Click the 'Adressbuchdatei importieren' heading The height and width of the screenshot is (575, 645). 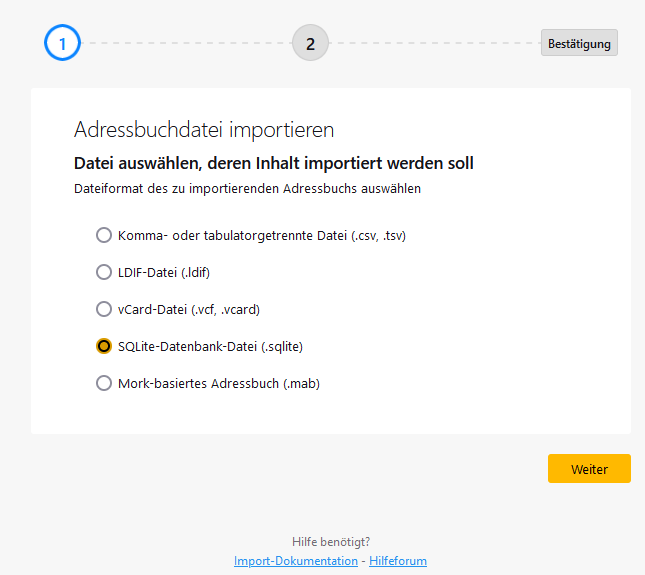click(204, 130)
